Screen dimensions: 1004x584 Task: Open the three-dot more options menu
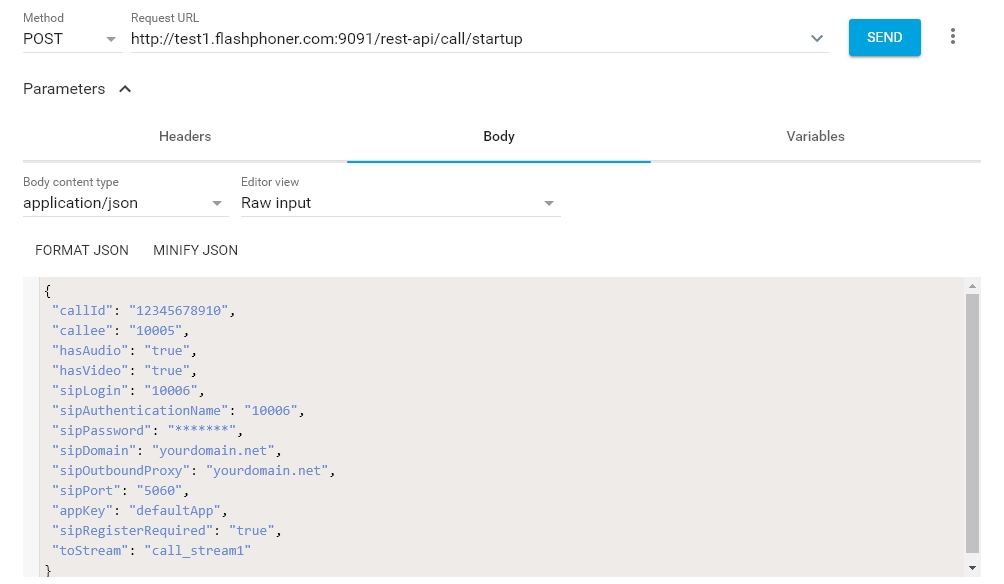pos(952,37)
